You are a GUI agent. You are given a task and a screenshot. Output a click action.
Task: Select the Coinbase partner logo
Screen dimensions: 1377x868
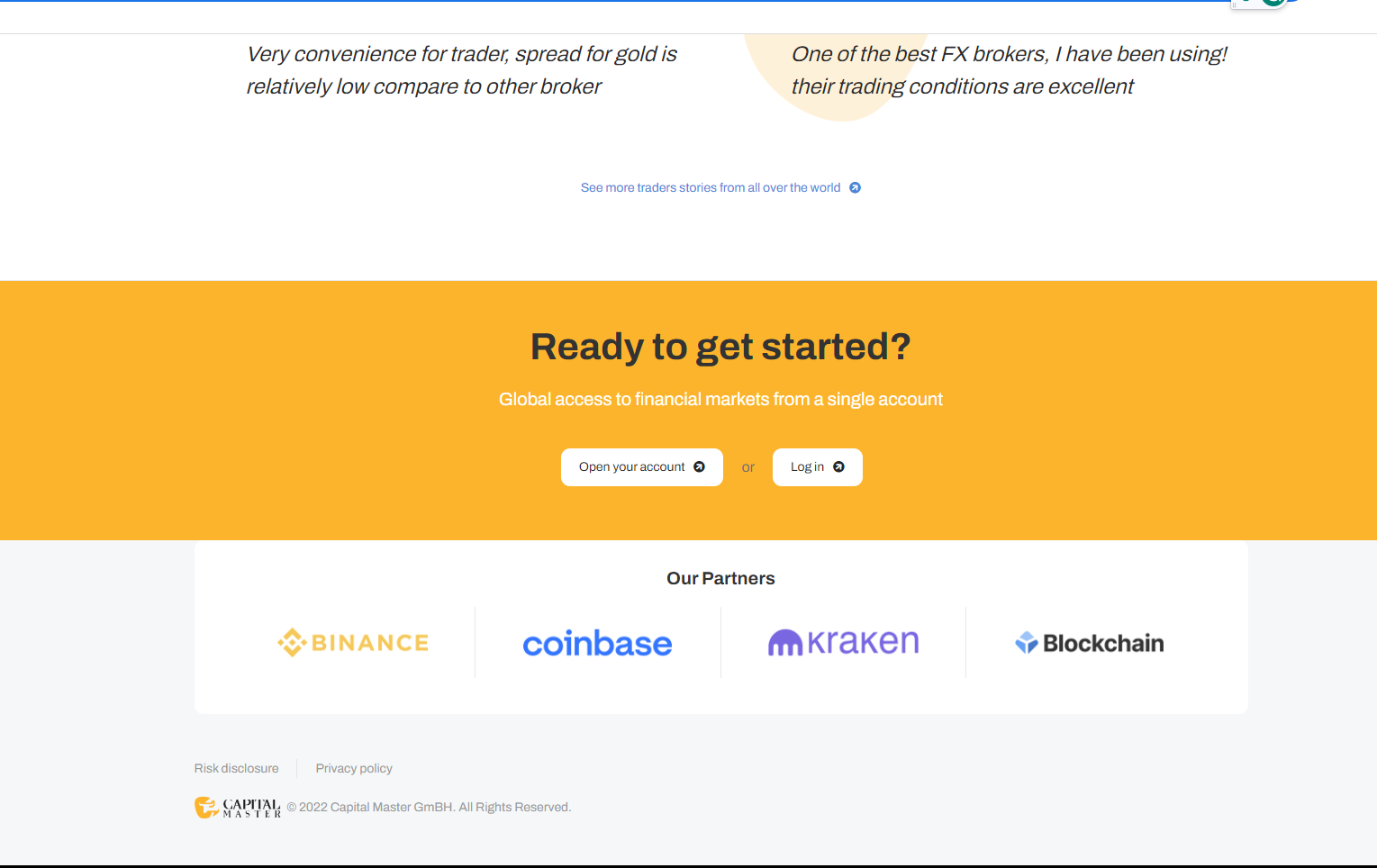tap(597, 643)
